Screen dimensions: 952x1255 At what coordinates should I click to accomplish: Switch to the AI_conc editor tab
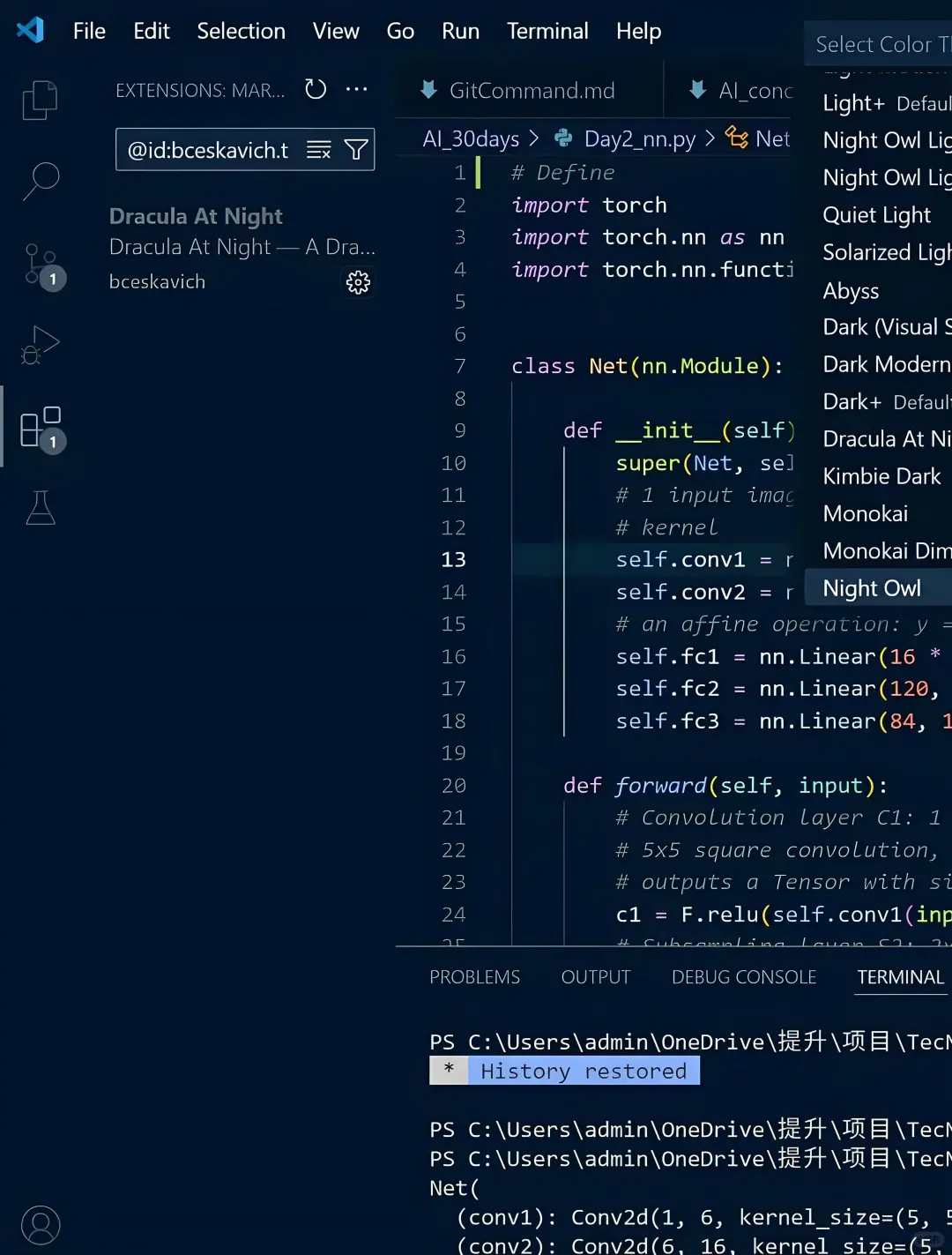point(728,90)
